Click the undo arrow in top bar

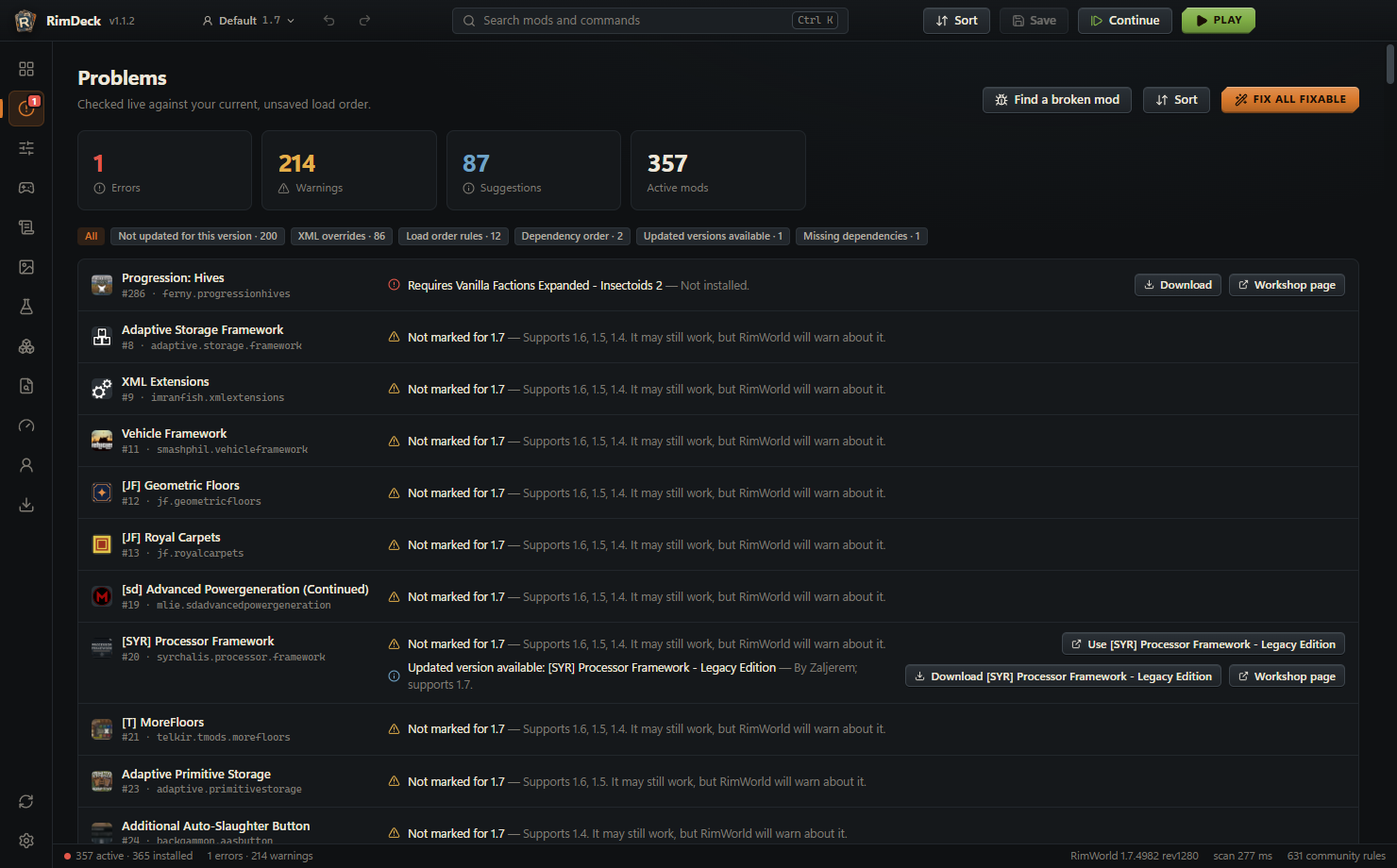329,21
